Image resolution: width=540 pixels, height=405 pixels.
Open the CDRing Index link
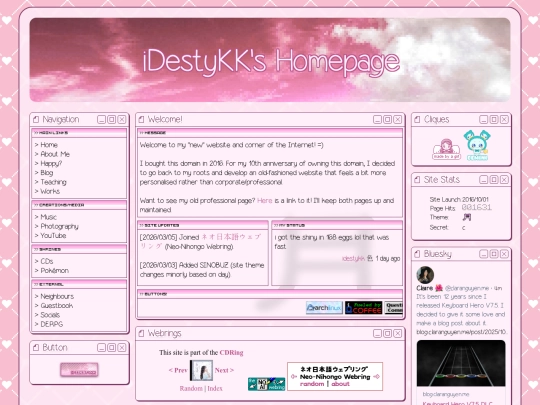point(215,388)
